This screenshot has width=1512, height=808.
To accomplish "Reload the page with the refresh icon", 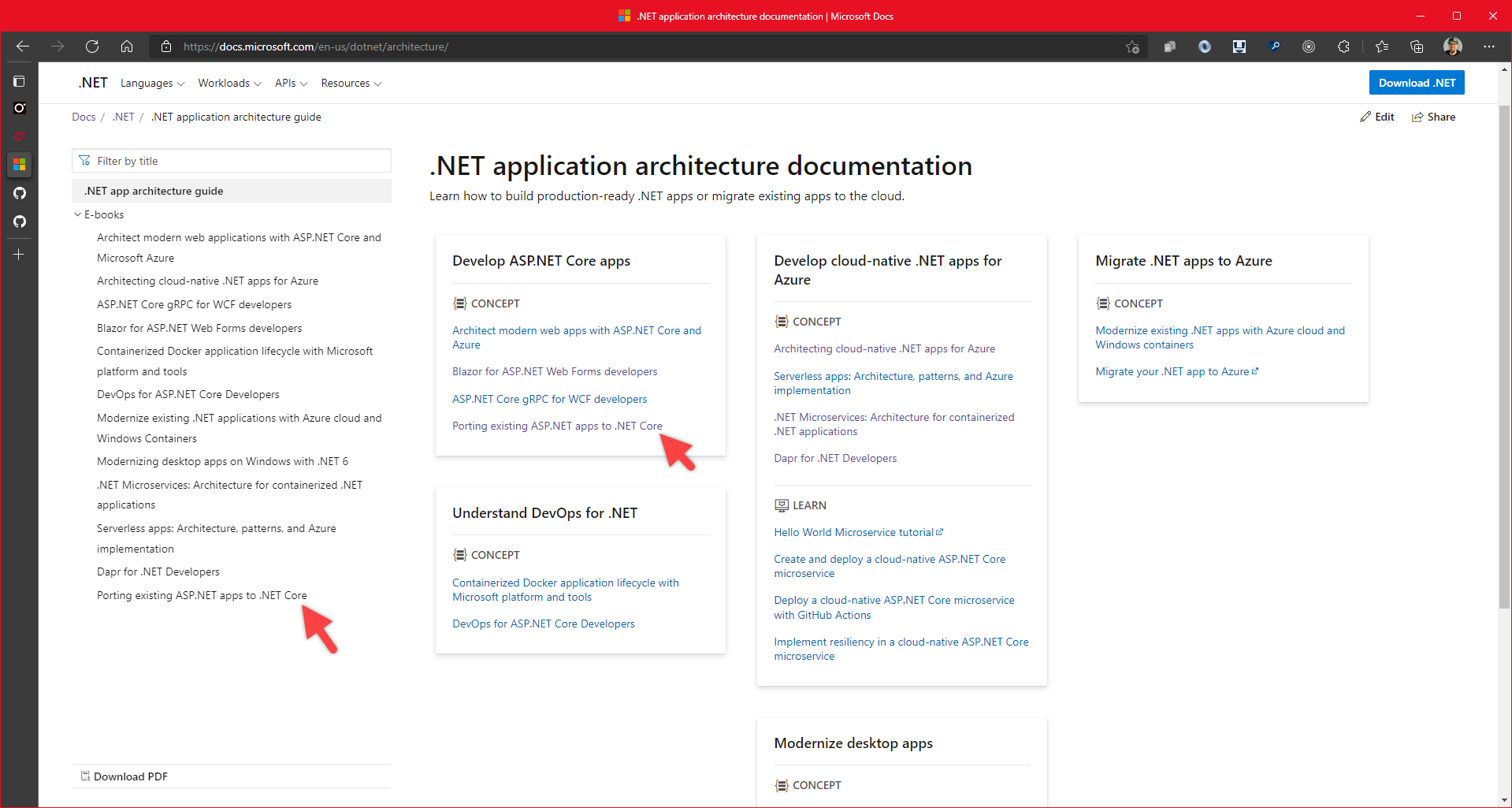I will click(92, 47).
